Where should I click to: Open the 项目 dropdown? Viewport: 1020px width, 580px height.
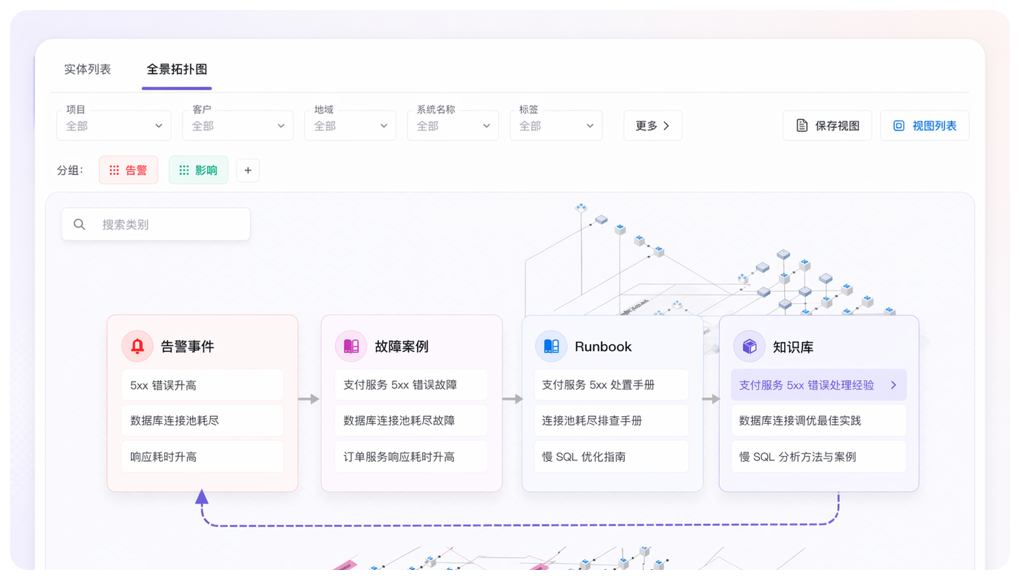pos(114,125)
